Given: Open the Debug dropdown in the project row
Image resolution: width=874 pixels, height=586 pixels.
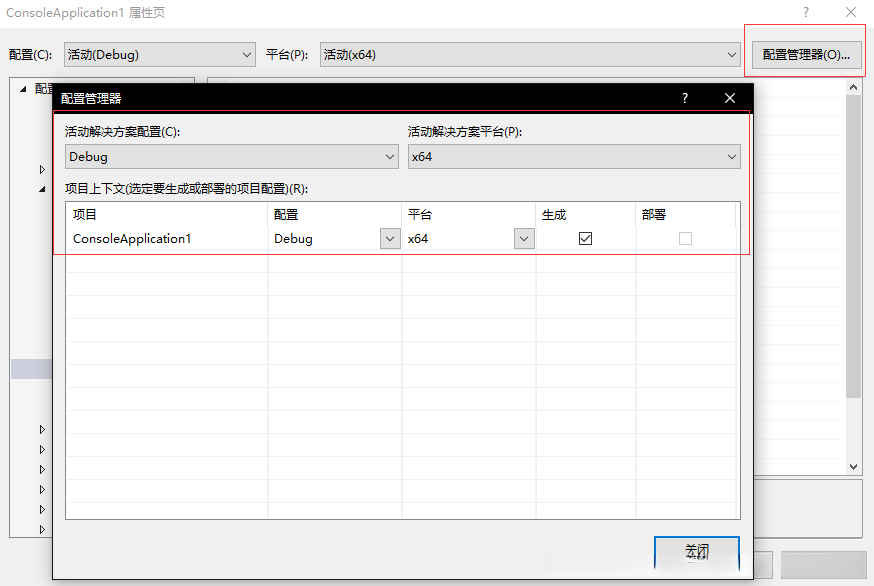Looking at the screenshot, I should [x=390, y=238].
